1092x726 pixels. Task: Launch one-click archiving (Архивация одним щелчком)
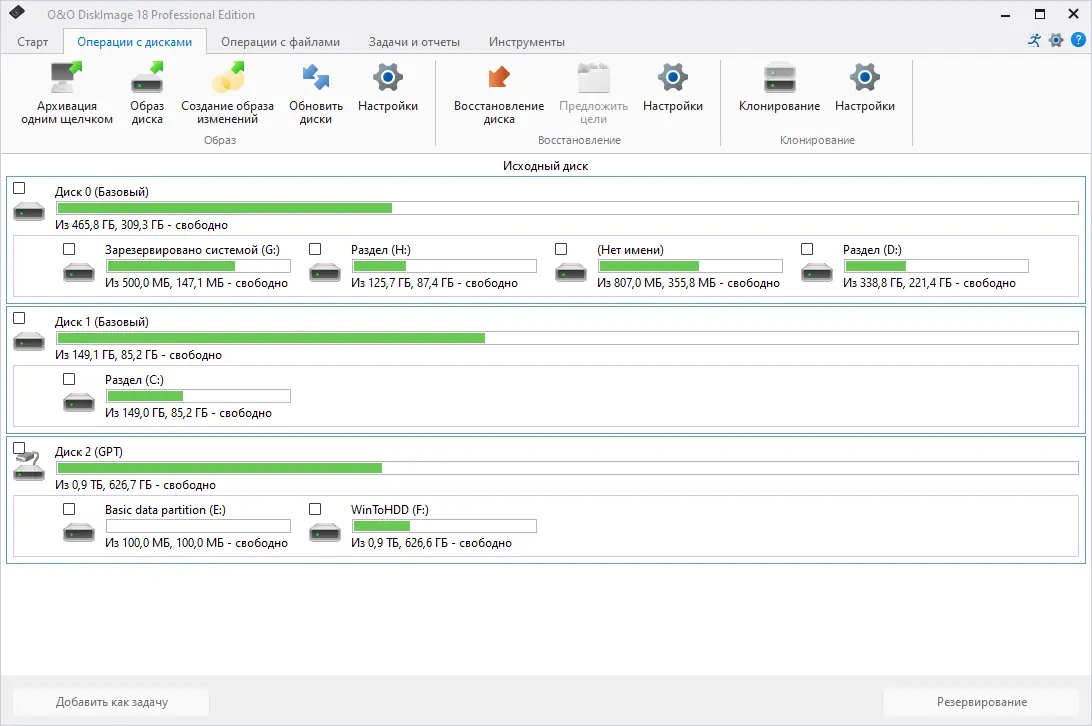(x=67, y=93)
